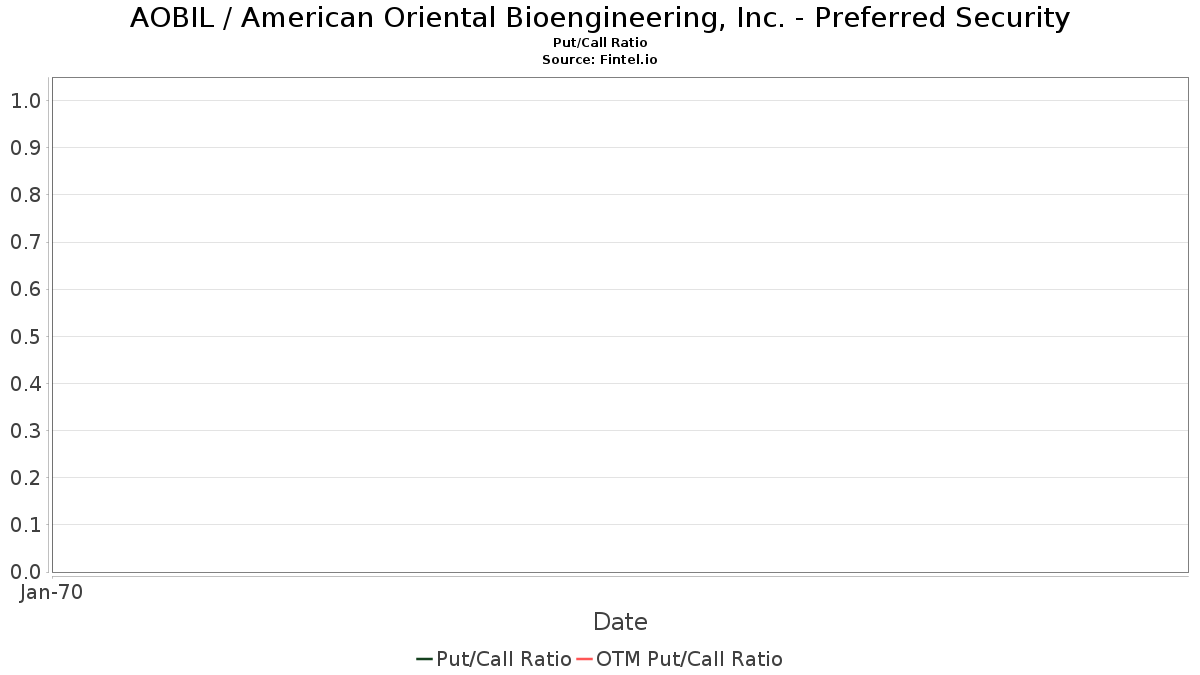
Task: Click the 0.5 y-axis tick label
Action: click(25, 336)
